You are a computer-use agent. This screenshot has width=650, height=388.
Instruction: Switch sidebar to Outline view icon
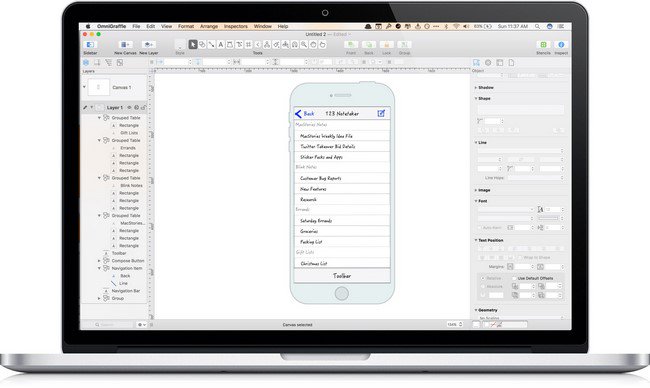(x=108, y=63)
